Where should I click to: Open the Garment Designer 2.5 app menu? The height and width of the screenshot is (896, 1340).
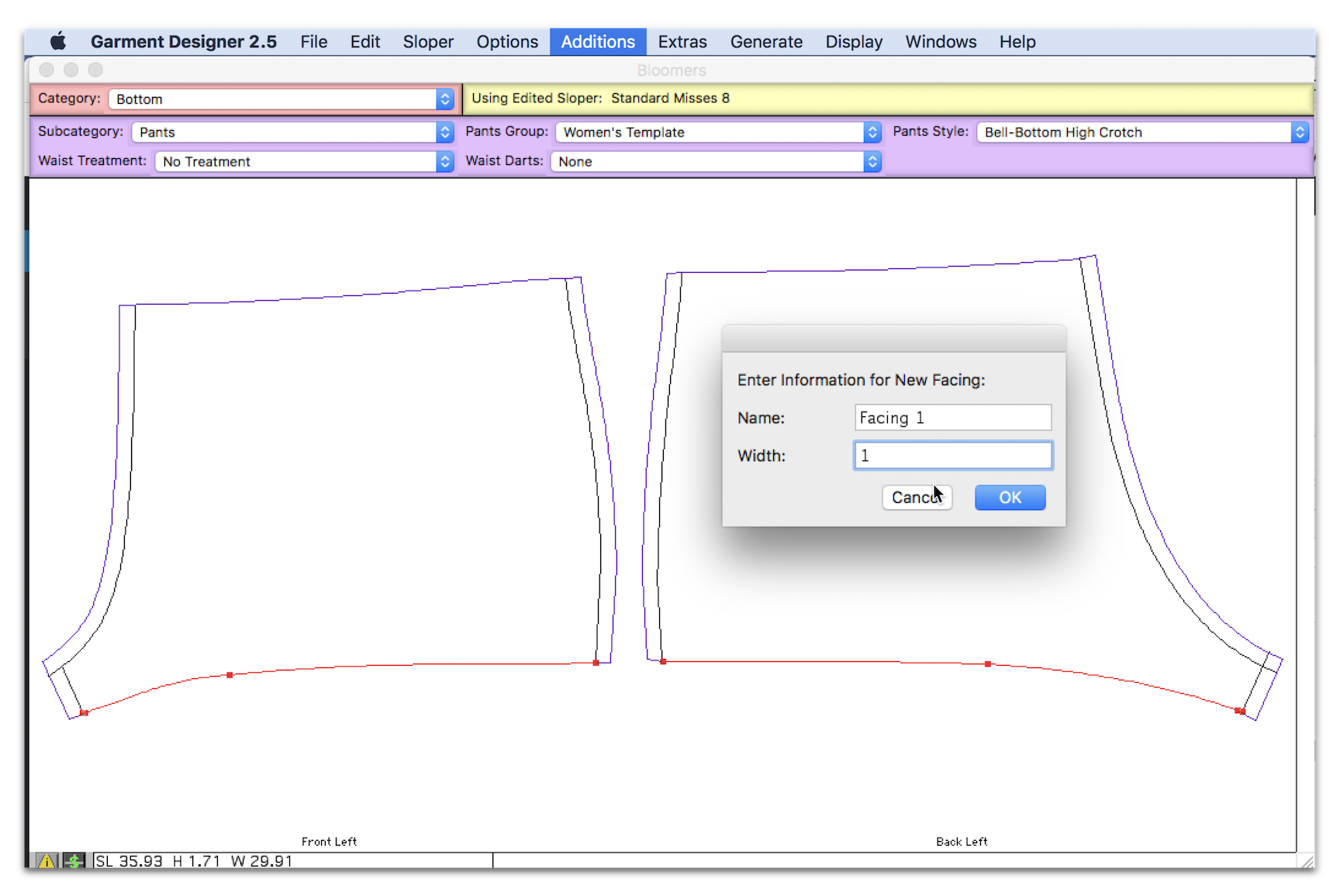tap(183, 42)
